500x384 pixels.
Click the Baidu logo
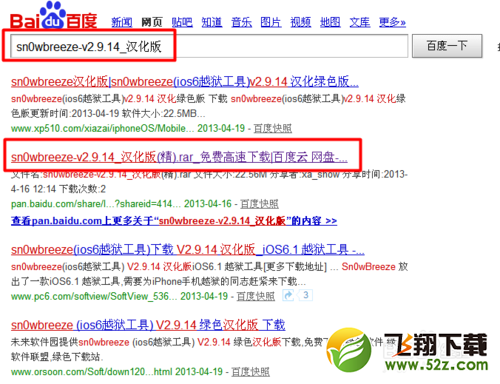[x=53, y=16]
